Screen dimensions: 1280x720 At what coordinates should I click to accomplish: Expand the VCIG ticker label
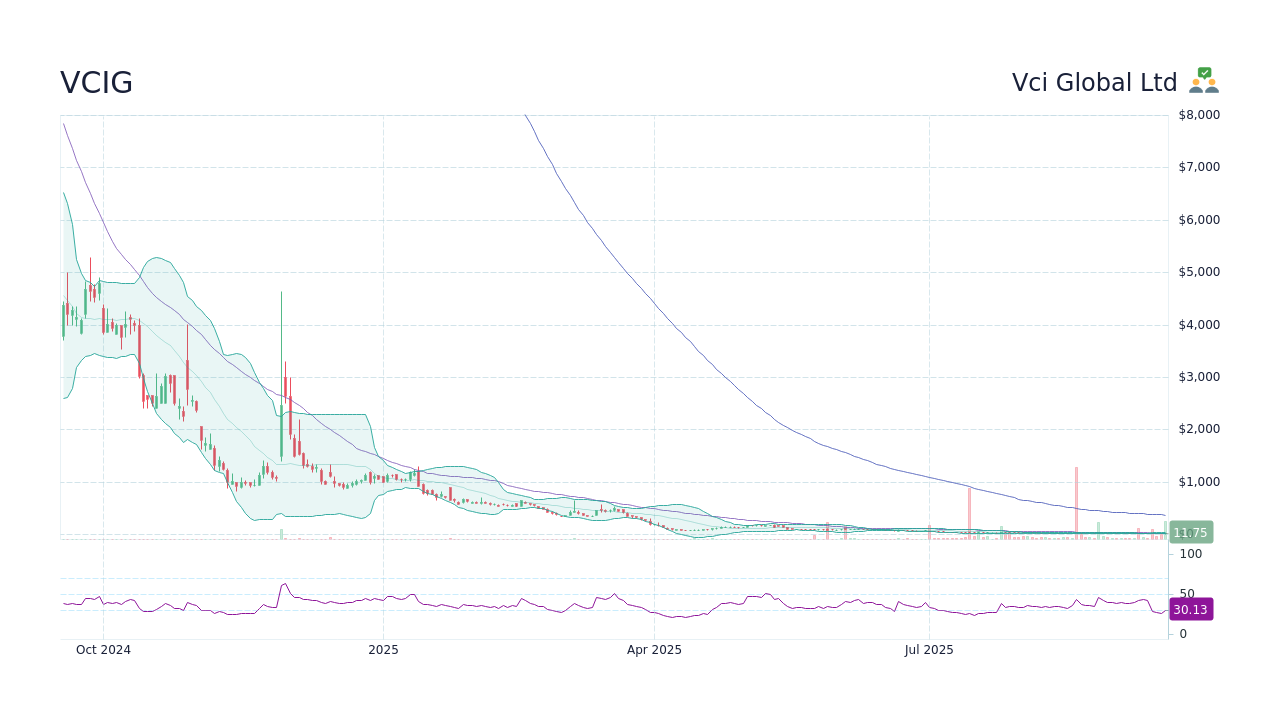[x=96, y=82]
